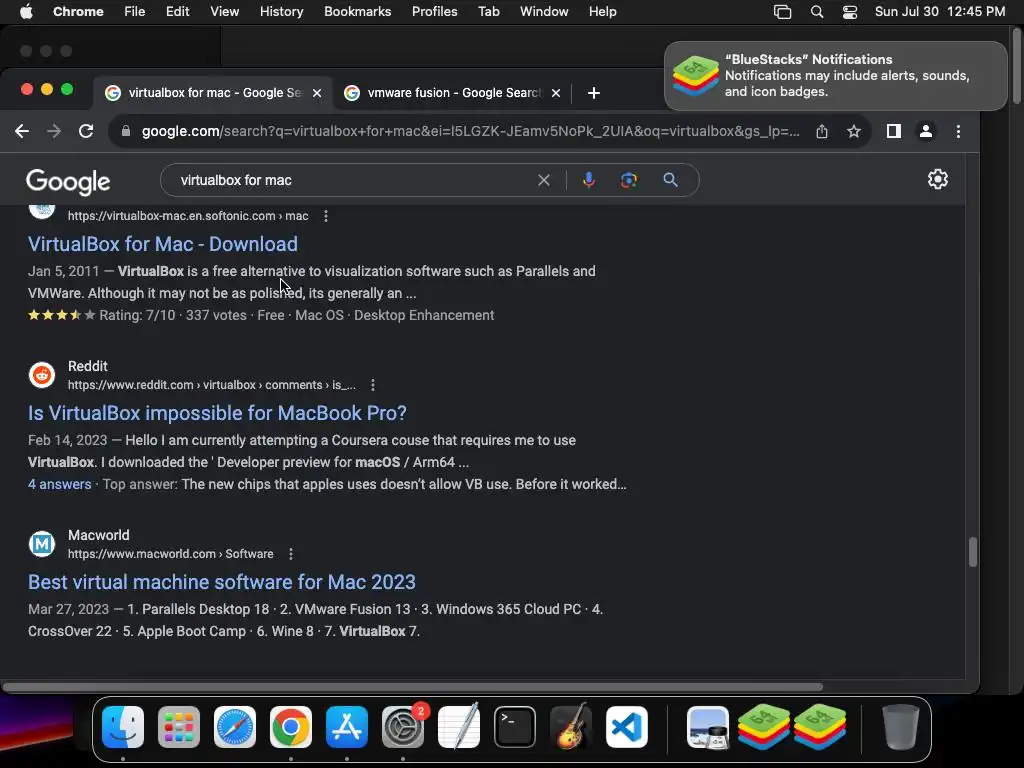Open App Store from the Dock
The height and width of the screenshot is (768, 1024).
[x=347, y=727]
